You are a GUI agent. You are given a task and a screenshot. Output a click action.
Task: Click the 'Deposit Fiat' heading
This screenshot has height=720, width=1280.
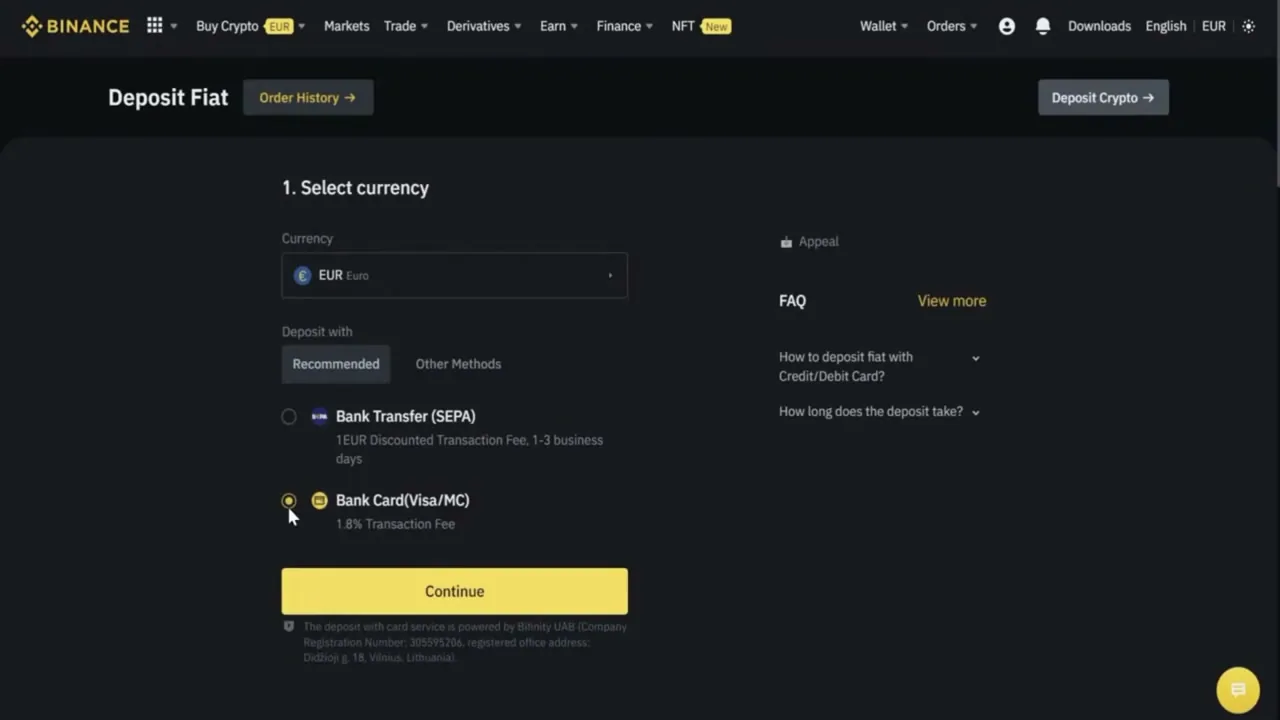point(168,97)
